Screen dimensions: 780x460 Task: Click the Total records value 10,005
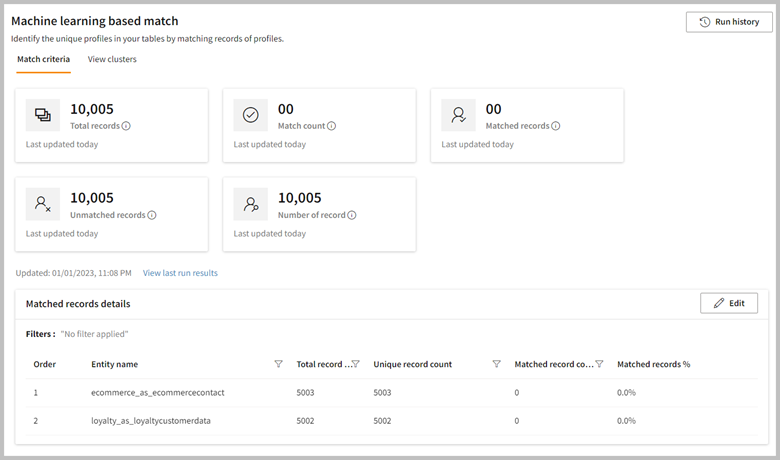92,109
